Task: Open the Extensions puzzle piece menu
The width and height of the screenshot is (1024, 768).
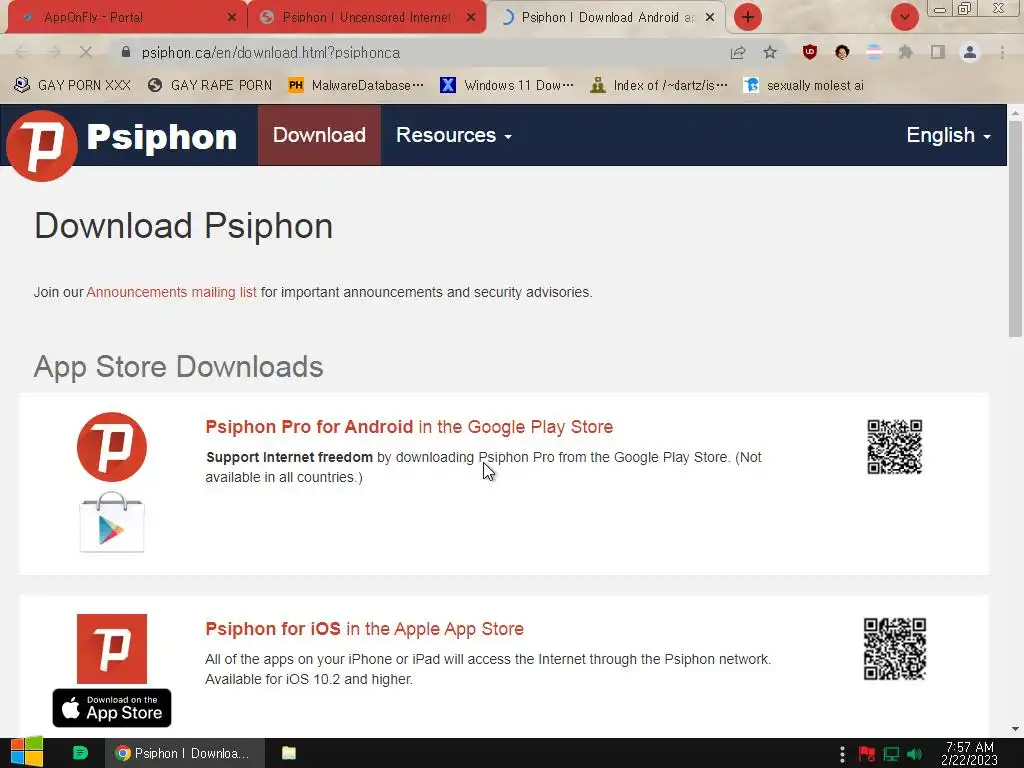Action: pos(906,52)
